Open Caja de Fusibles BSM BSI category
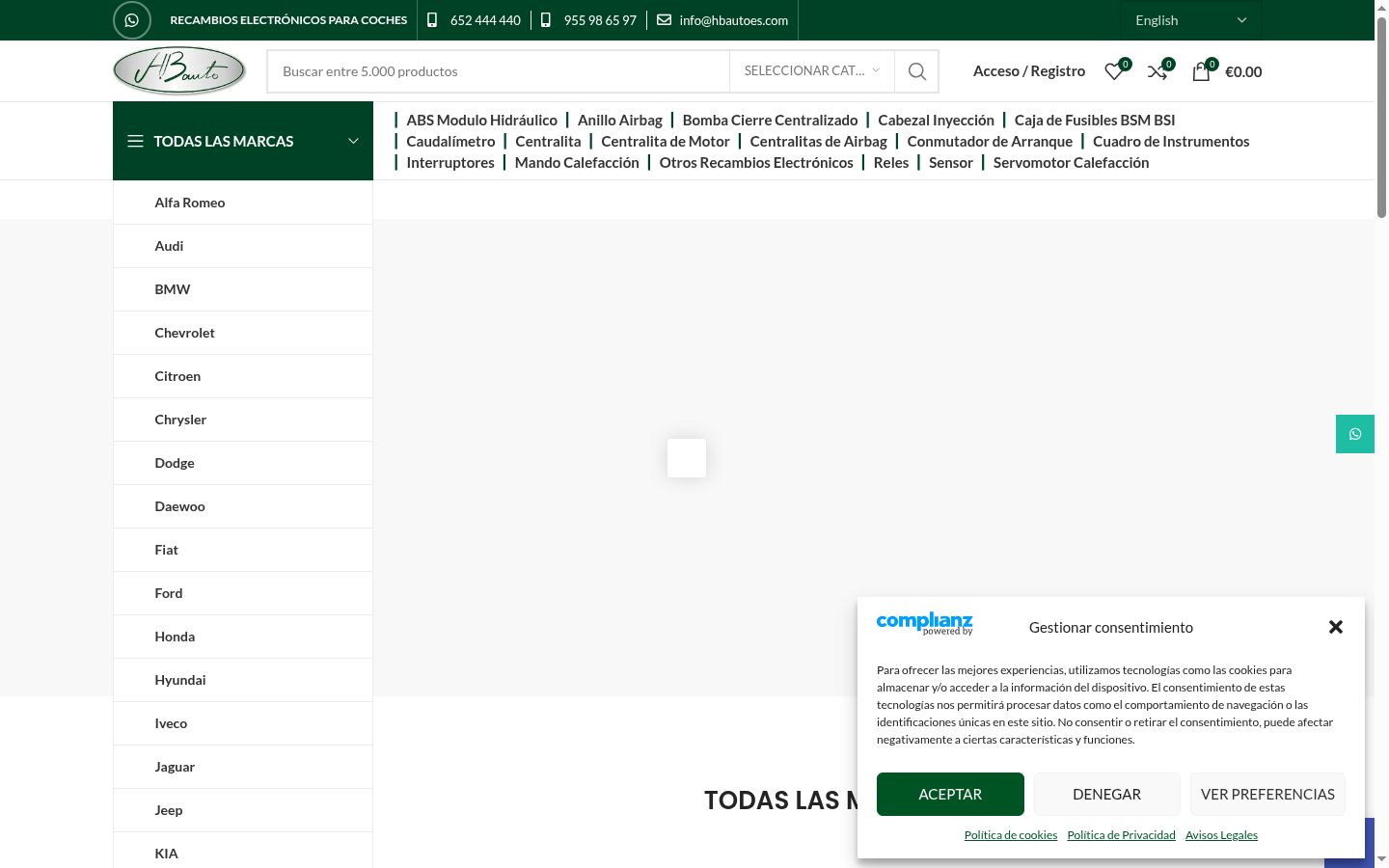The width and height of the screenshot is (1389, 868). 1095,120
